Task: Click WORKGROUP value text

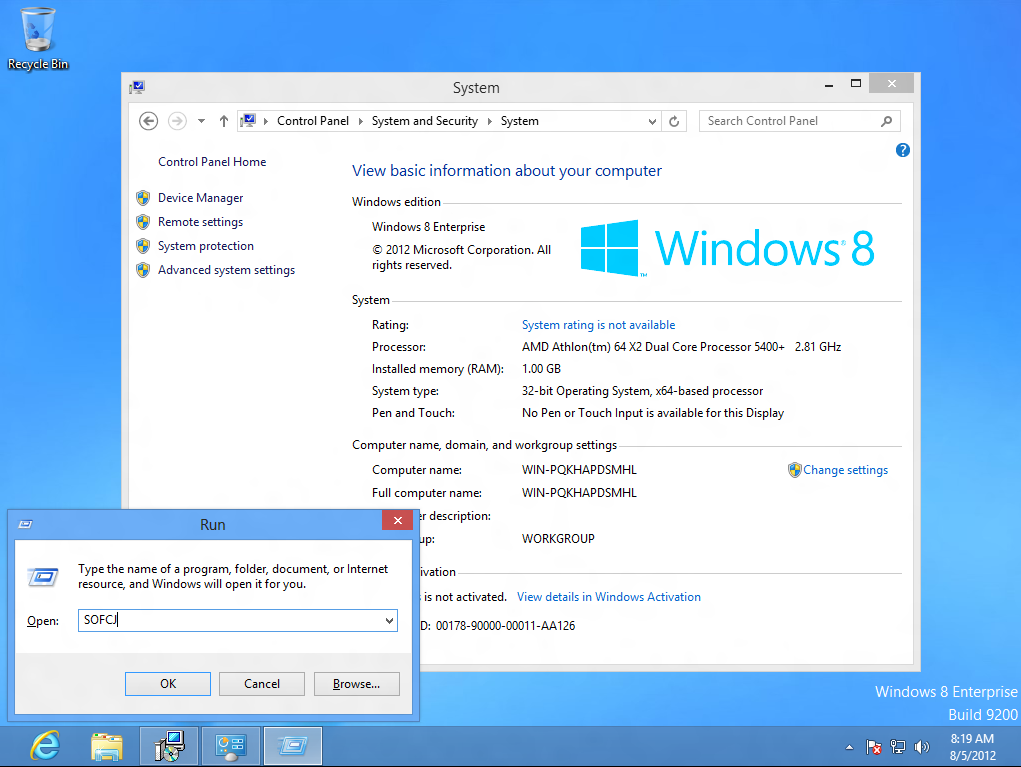Action: [x=558, y=539]
